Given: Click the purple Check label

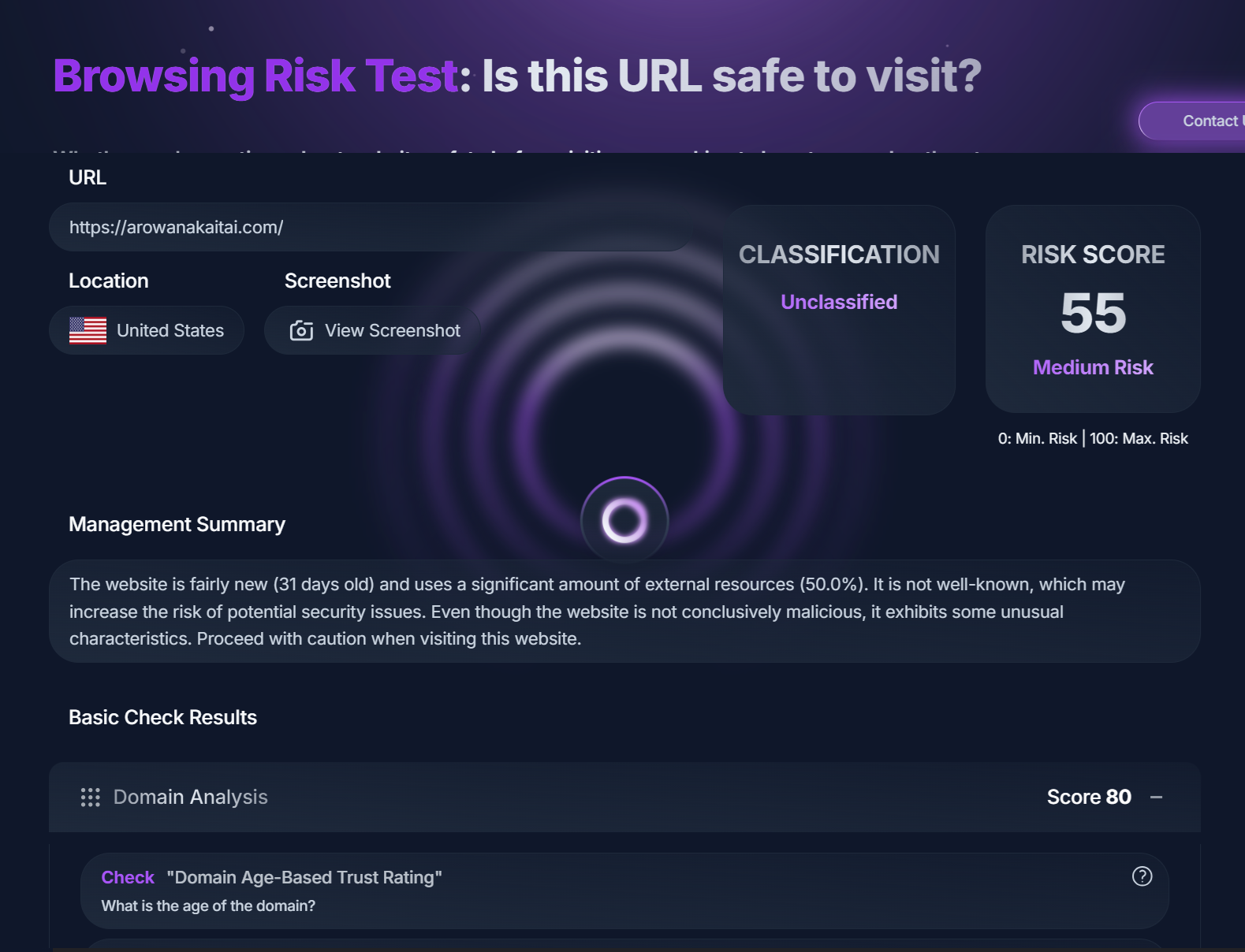Looking at the screenshot, I should pos(128,878).
